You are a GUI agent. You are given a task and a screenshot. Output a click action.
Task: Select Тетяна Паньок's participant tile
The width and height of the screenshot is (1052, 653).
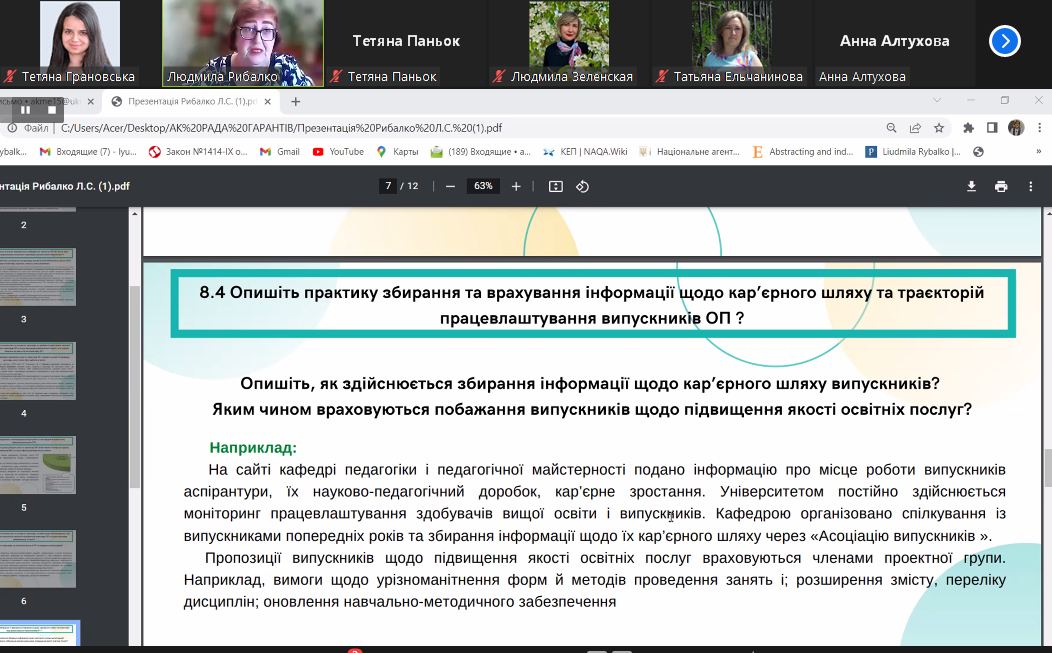point(406,44)
